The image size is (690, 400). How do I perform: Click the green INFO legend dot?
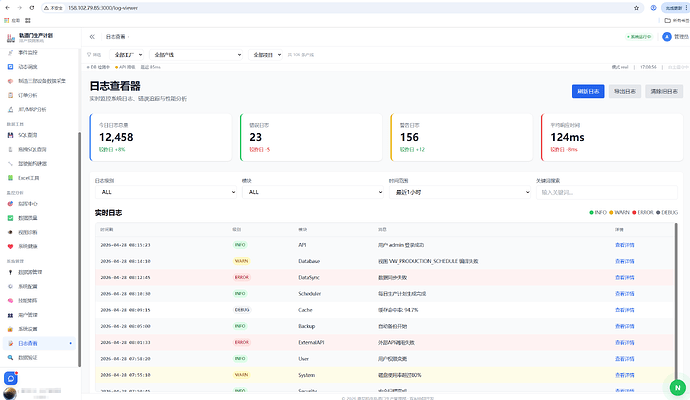tap(591, 213)
